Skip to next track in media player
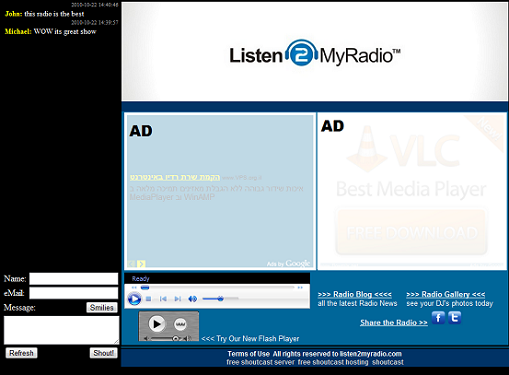The width and height of the screenshot is (509, 375). click(178, 299)
